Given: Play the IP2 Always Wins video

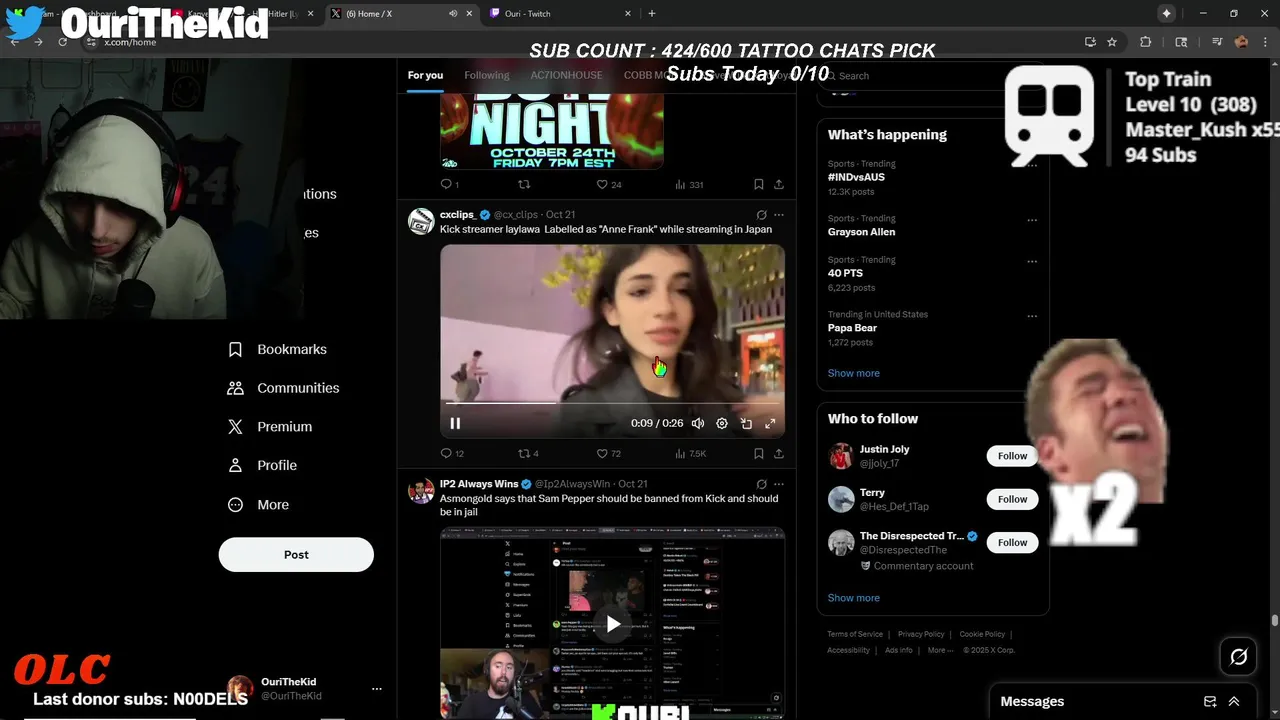Looking at the screenshot, I should pos(612,624).
